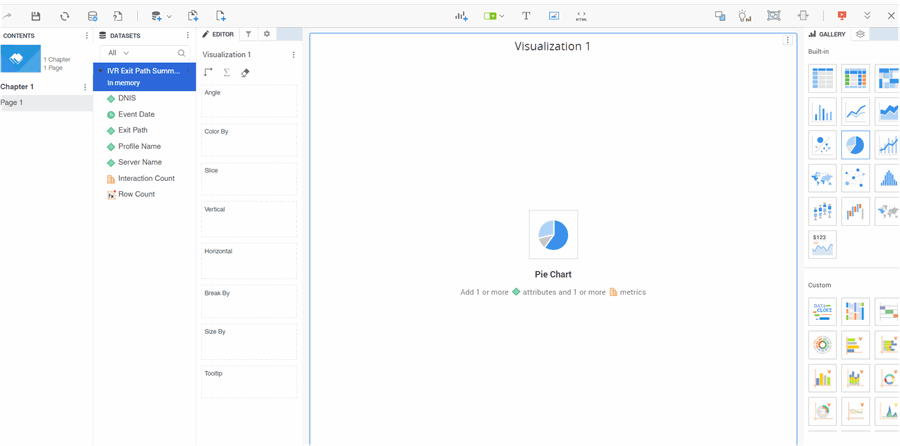Pick the Data Cloud custom visualization
The height and width of the screenshot is (446, 900).
tap(822, 312)
